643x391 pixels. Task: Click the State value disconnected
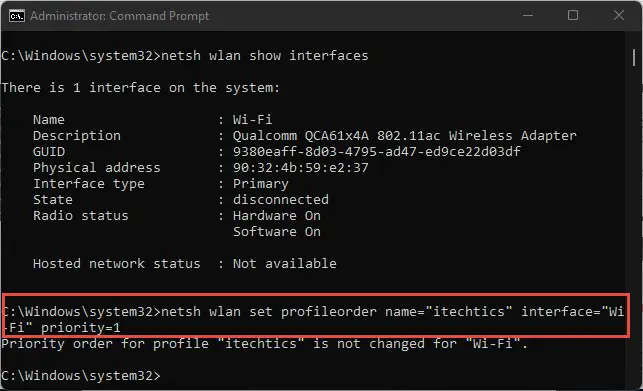point(280,199)
